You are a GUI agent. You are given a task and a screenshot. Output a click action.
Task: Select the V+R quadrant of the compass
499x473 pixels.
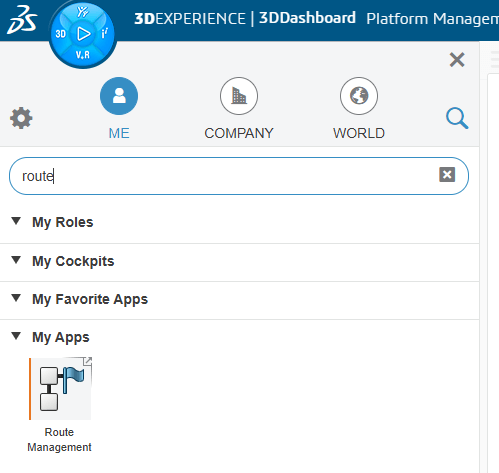[83, 55]
